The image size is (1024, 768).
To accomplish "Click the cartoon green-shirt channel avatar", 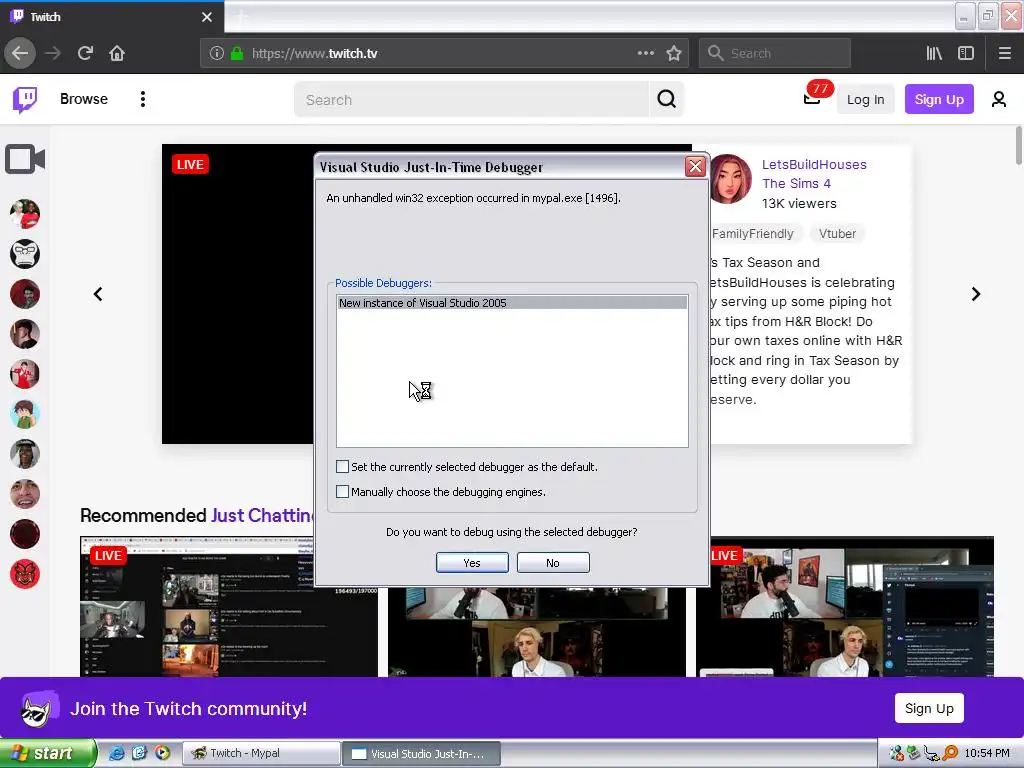I will tap(25, 414).
